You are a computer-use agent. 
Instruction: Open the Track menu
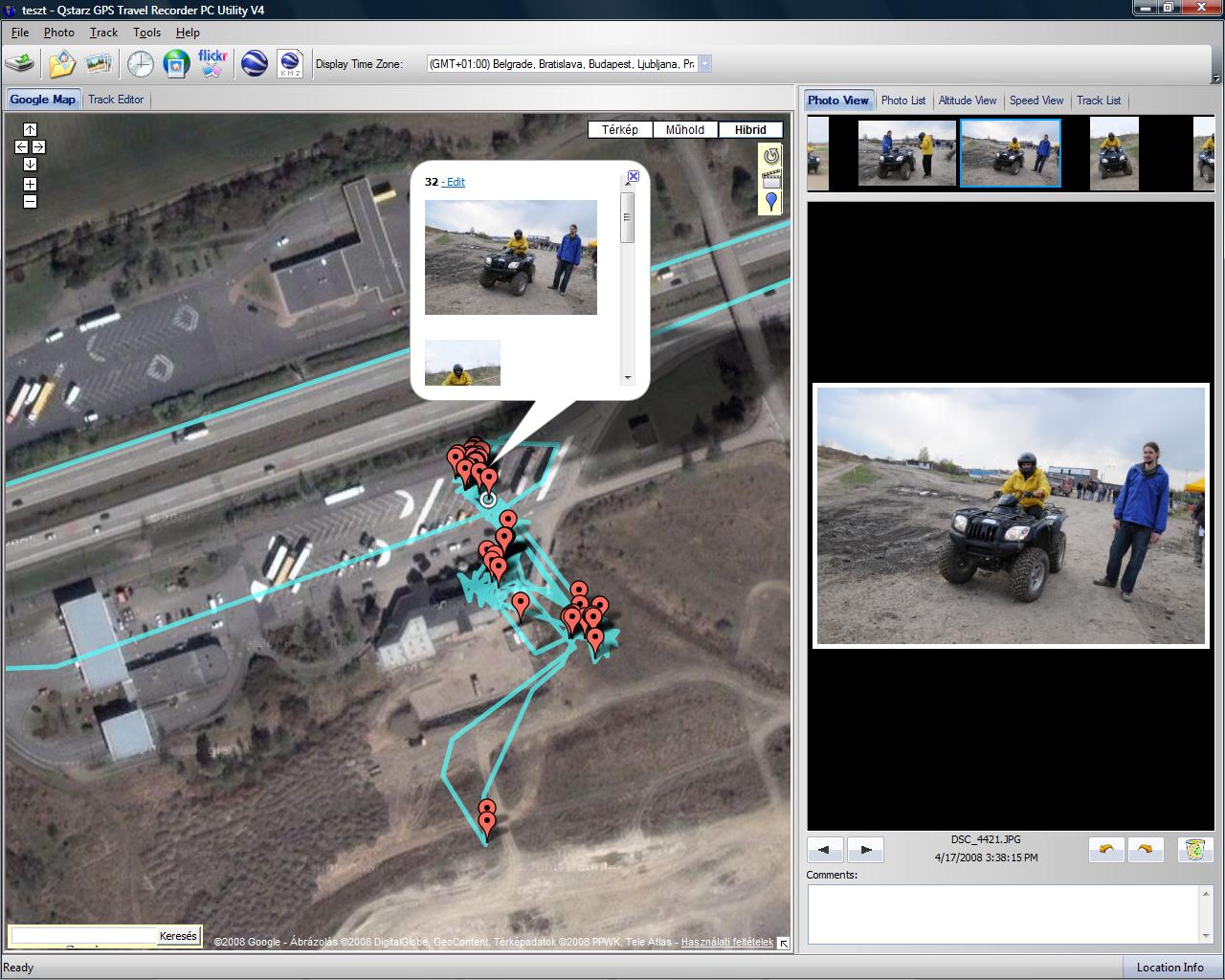pos(103,33)
